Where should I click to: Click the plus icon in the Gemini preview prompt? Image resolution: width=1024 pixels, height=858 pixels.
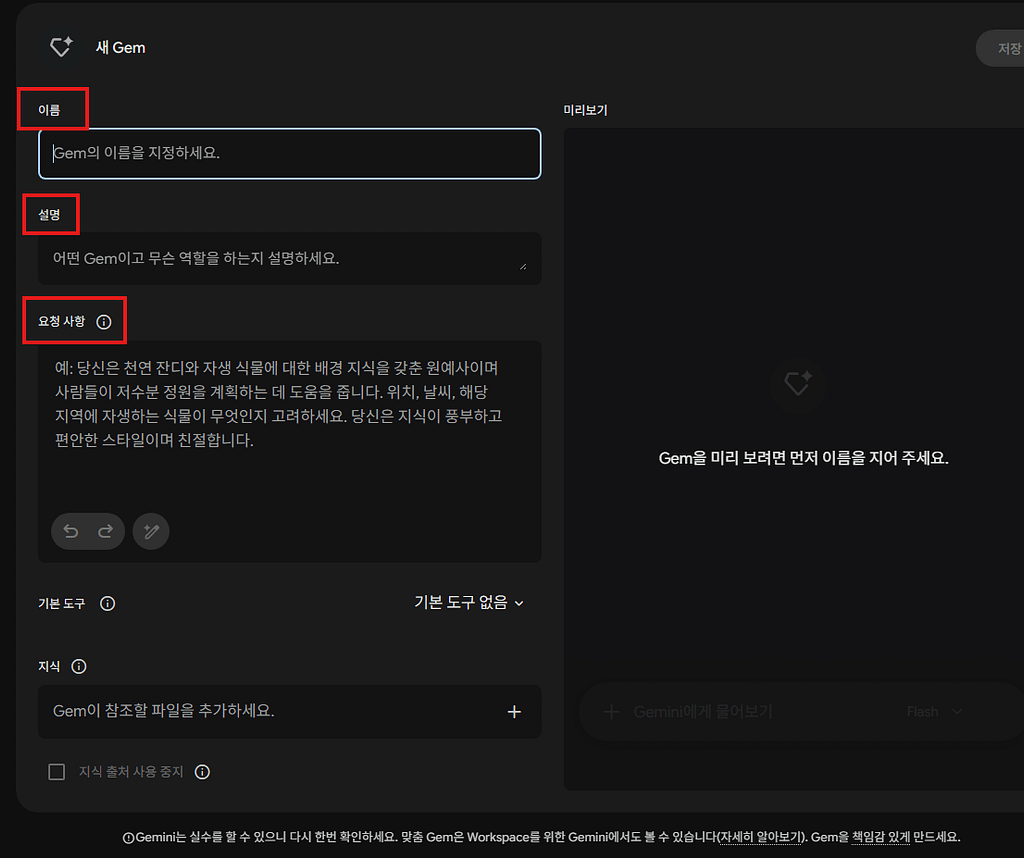coord(611,712)
